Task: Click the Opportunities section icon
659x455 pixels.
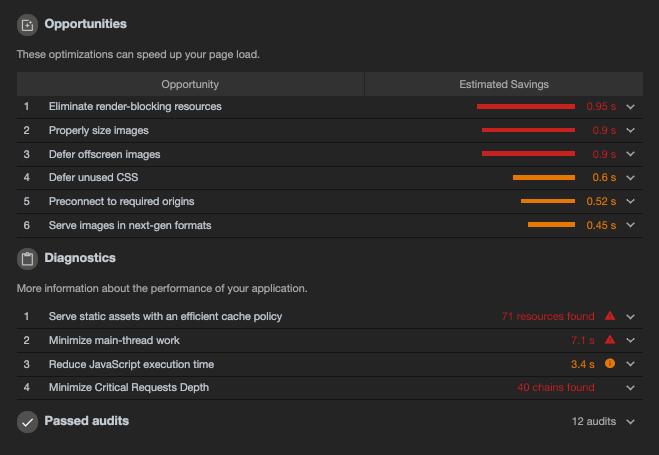Action: [x=27, y=25]
